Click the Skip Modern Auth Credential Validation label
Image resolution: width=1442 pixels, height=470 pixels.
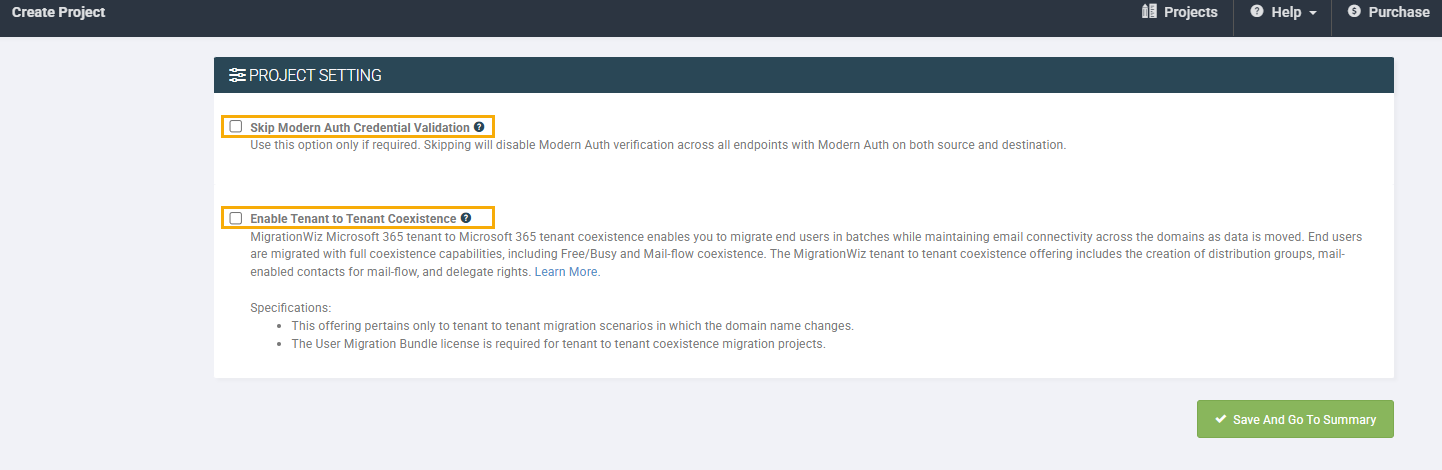point(360,128)
